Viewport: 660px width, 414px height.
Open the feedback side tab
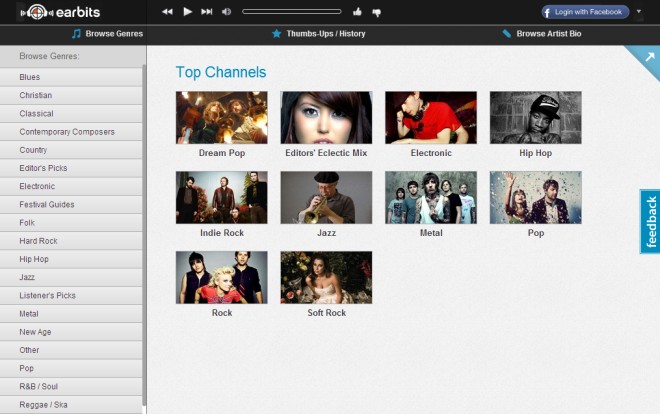tap(650, 222)
